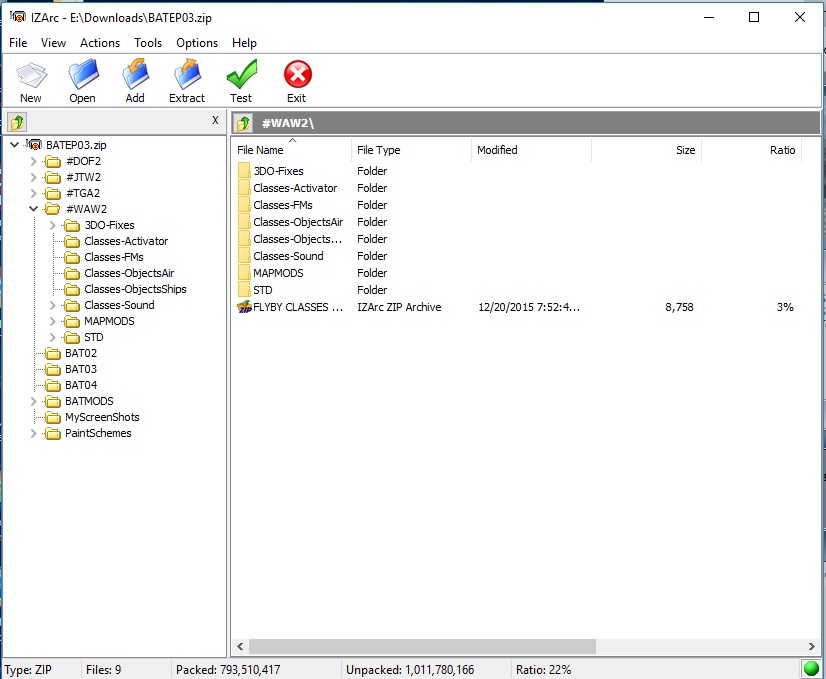Click the 3DO-Fixes folder icon in file list
This screenshot has height=679, width=826.
(244, 171)
